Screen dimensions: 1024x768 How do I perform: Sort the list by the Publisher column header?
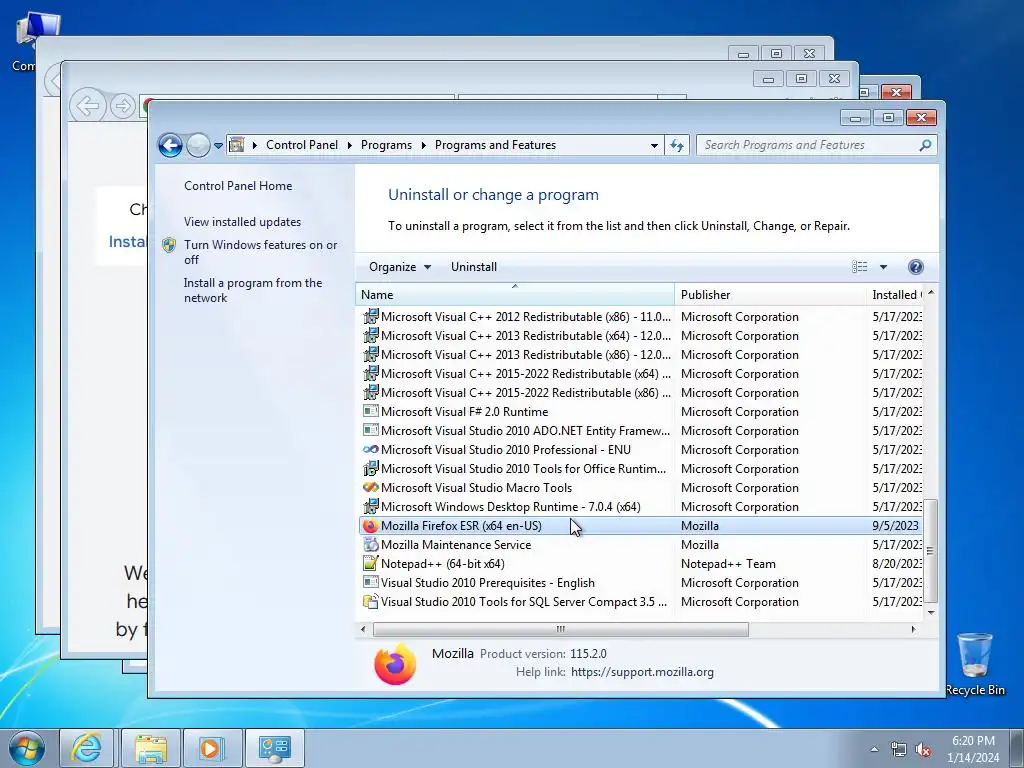pos(770,295)
